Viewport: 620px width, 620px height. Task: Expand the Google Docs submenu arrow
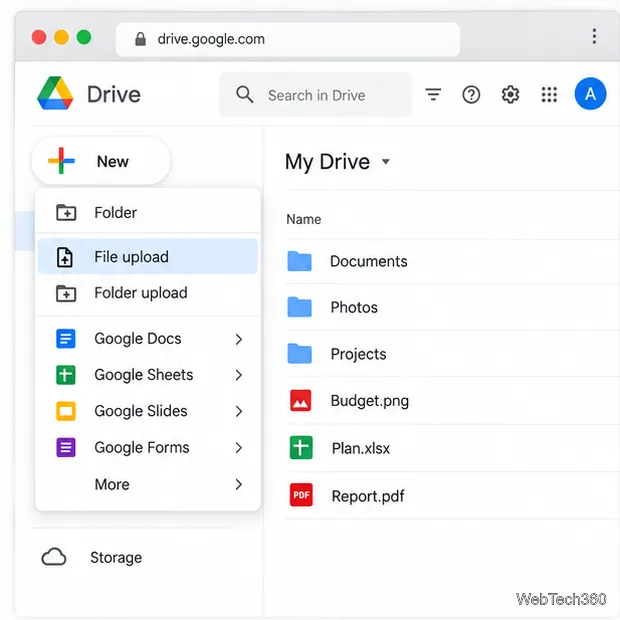(x=238, y=339)
